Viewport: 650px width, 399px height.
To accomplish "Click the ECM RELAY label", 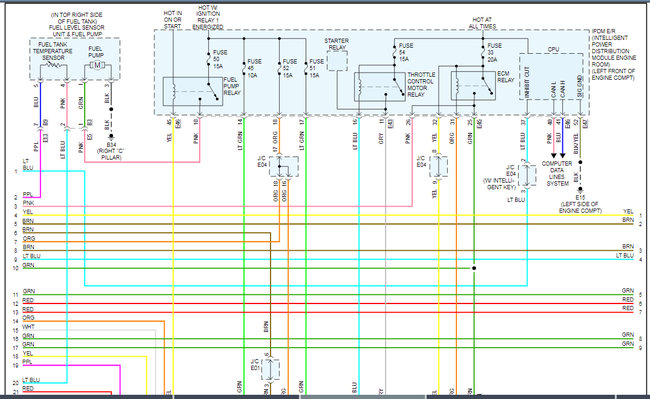I will pos(505,77).
